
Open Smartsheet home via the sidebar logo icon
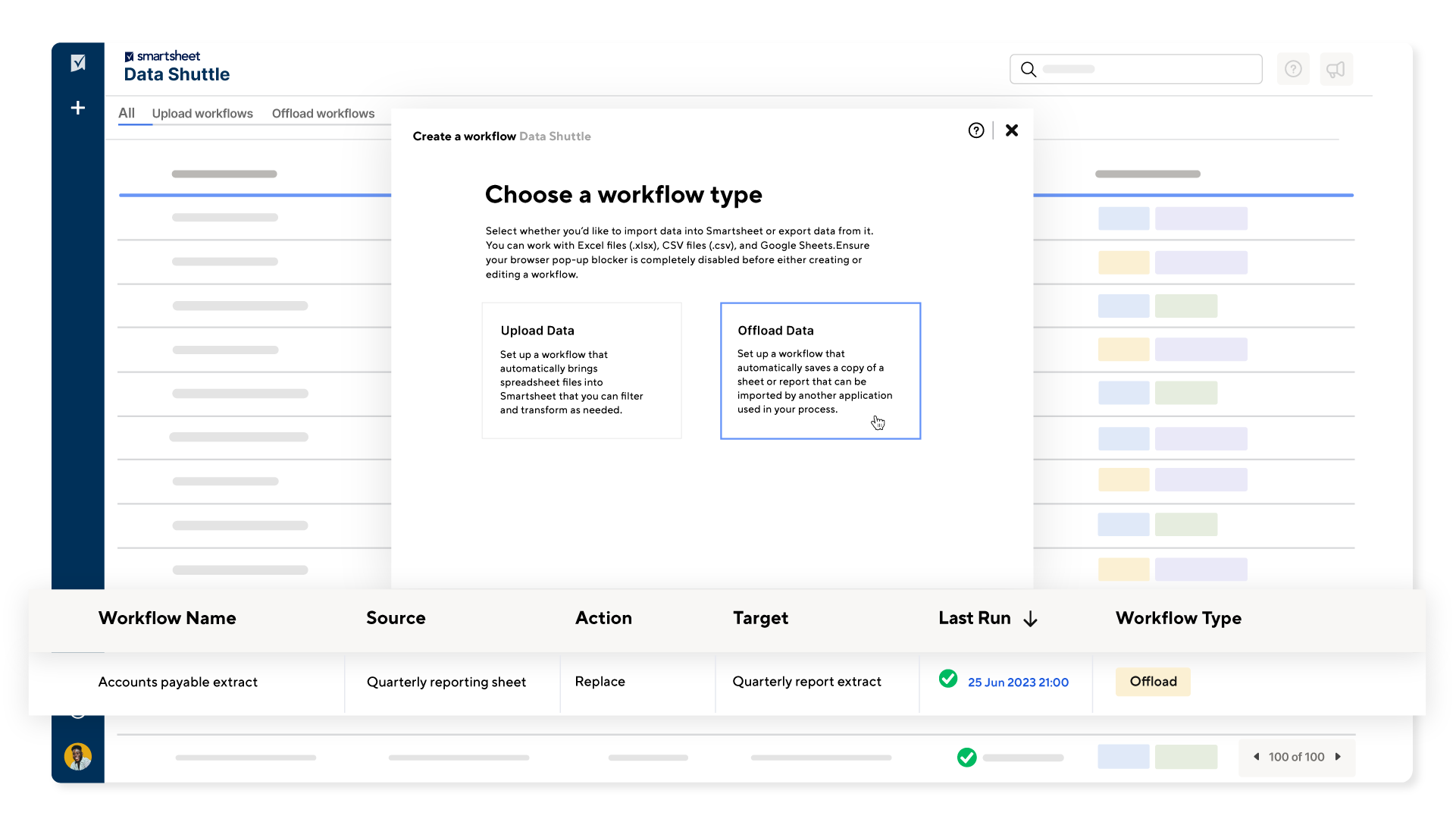pos(77,63)
